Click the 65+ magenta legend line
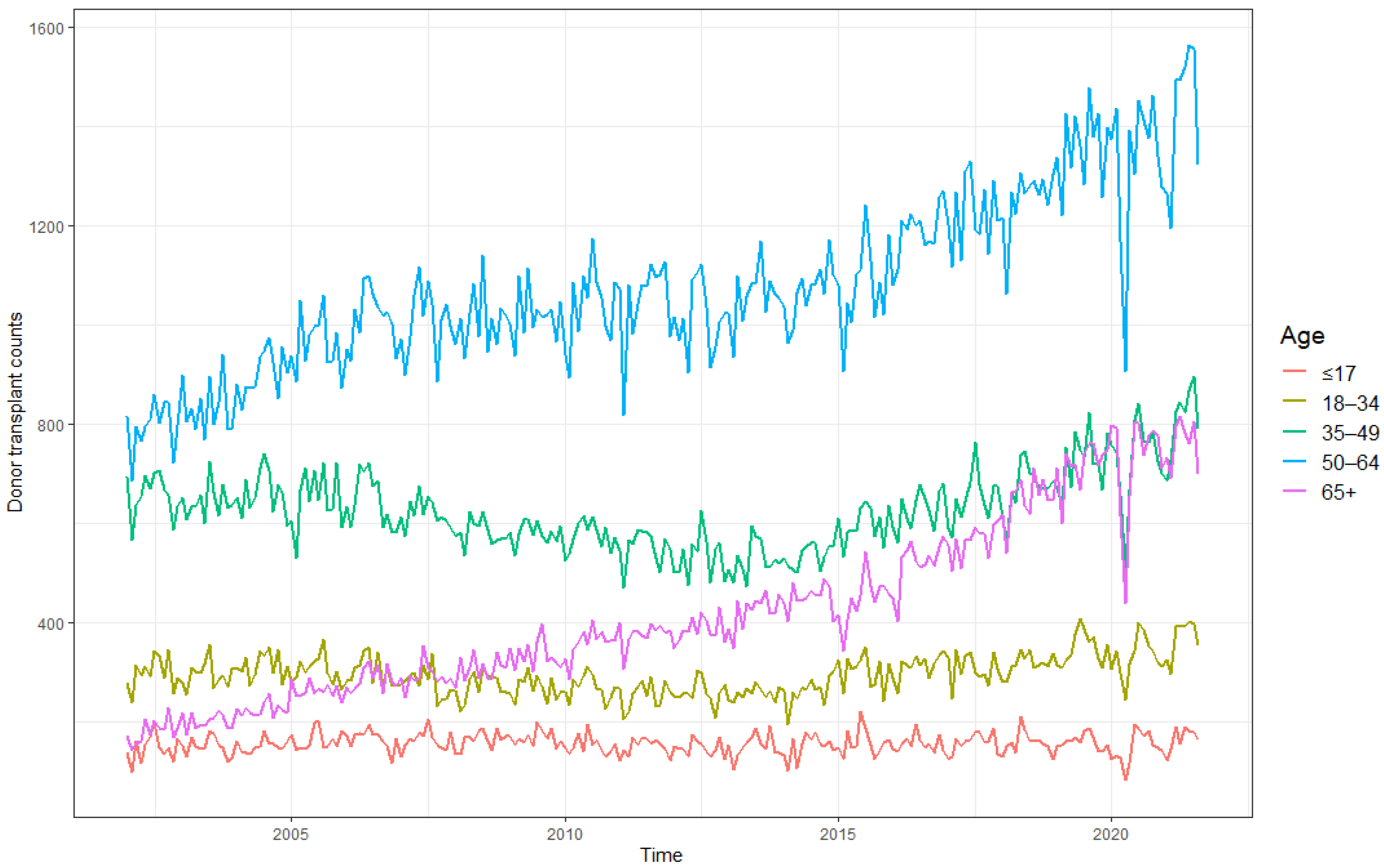 (x=1294, y=491)
